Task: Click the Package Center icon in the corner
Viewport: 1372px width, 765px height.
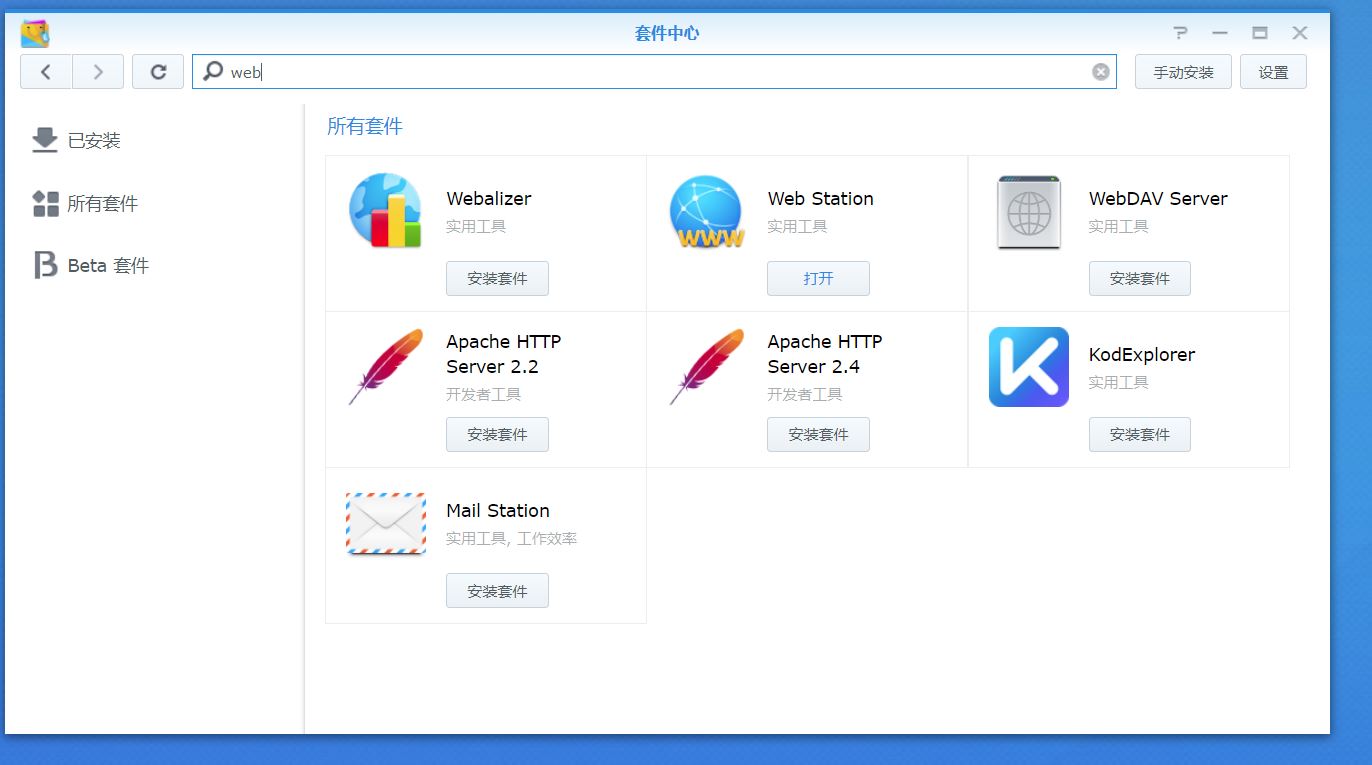Action: point(33,30)
